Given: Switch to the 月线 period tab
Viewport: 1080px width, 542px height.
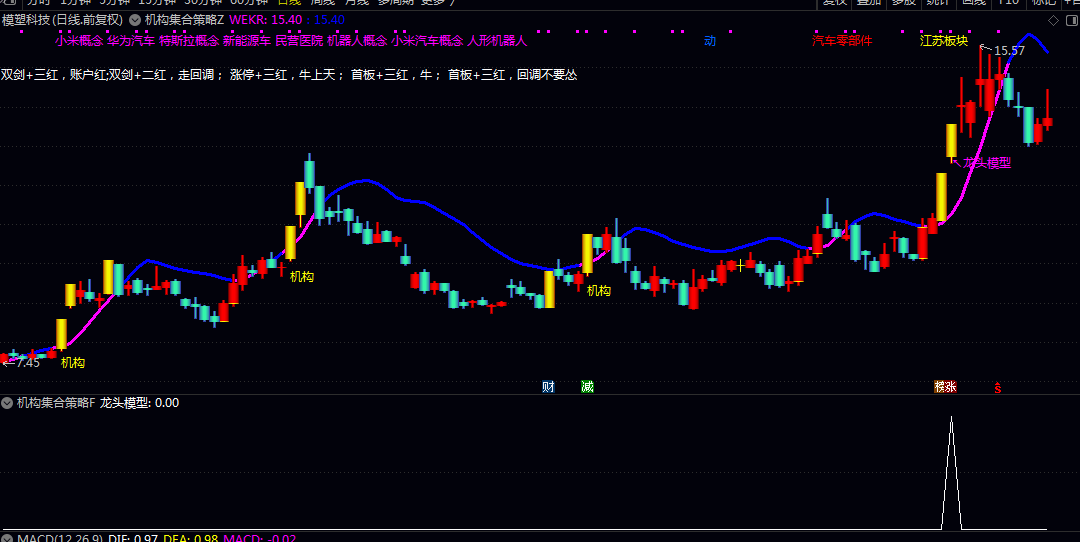Looking at the screenshot, I should [x=357, y=3].
